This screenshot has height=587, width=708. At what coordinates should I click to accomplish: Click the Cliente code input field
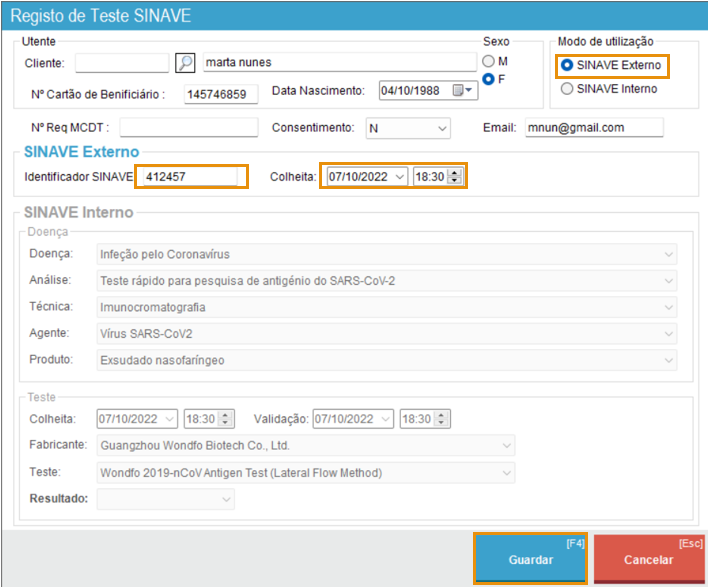122,63
